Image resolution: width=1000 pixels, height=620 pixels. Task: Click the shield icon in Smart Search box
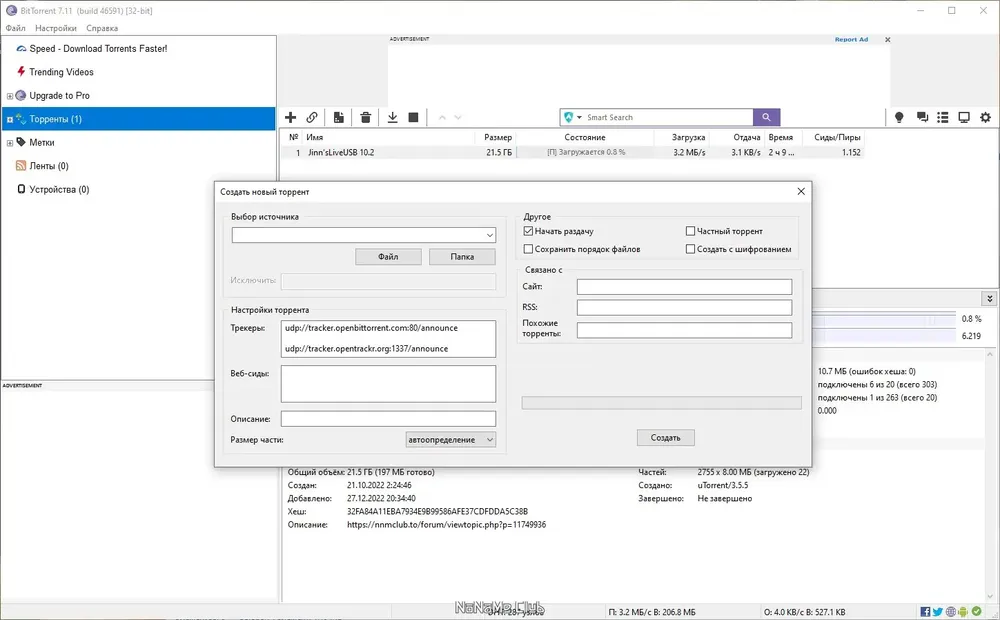pyautogui.click(x=568, y=117)
